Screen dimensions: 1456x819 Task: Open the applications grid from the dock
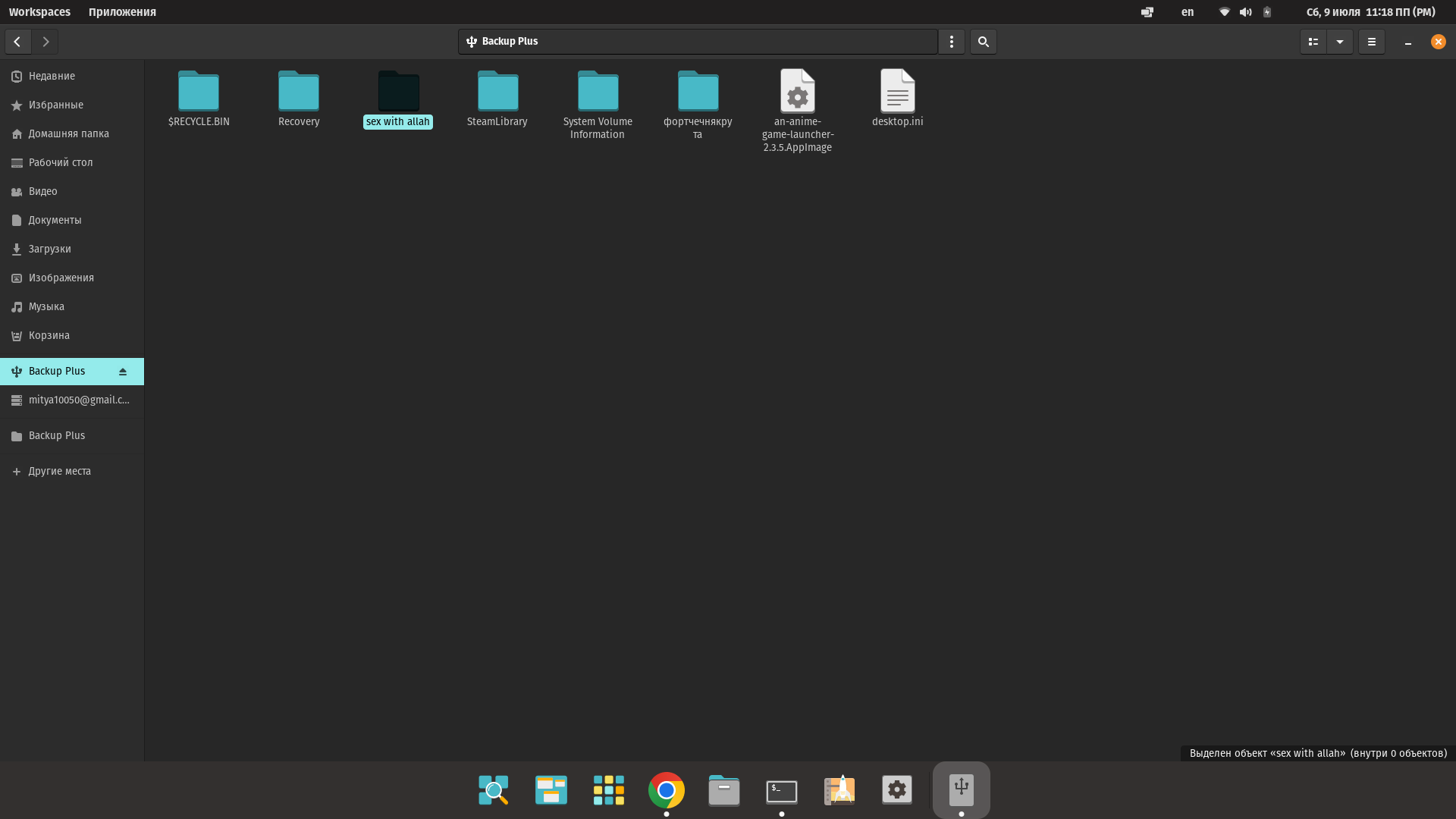coord(608,789)
